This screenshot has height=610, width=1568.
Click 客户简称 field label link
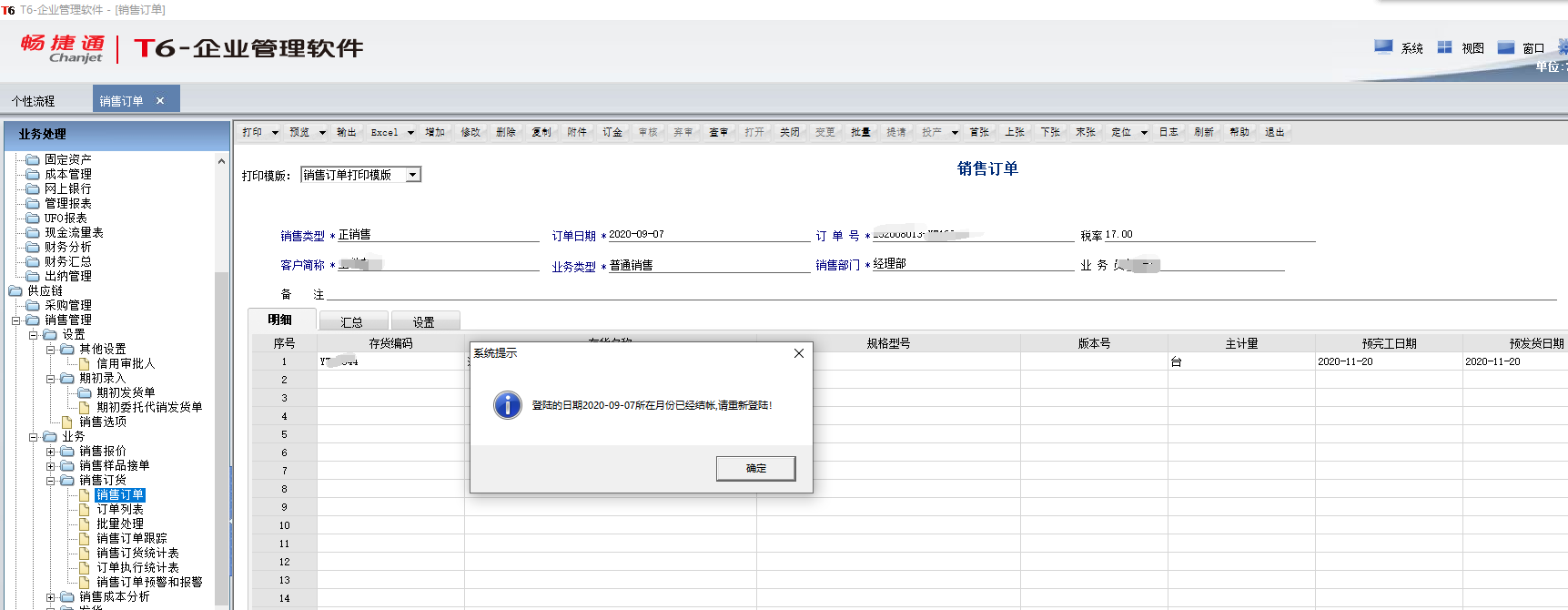[302, 265]
